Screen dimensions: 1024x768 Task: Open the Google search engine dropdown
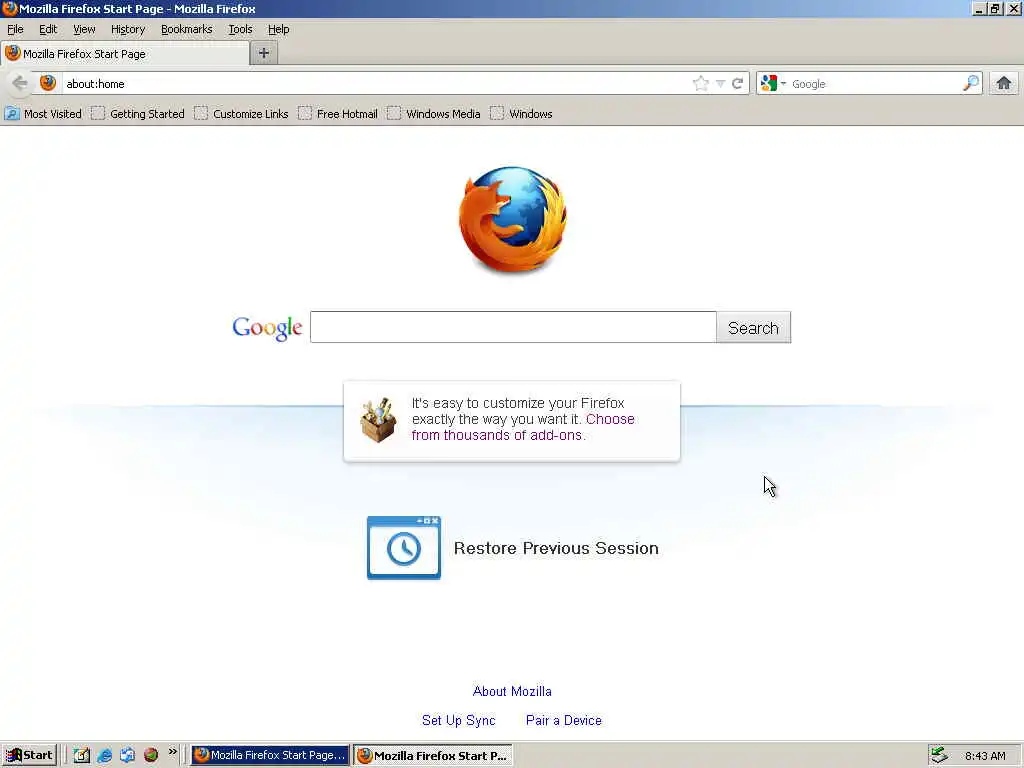coord(773,84)
